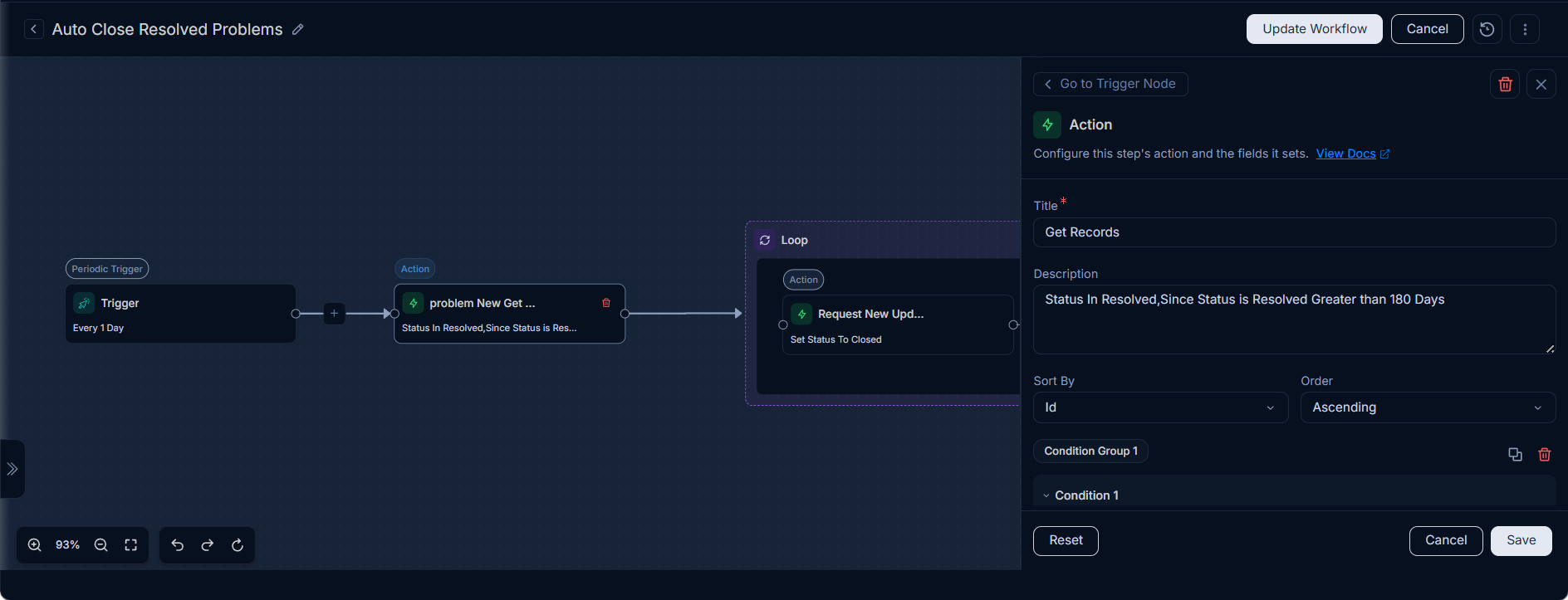1568x600 pixels.
Task: Open the Sort By dropdown
Action: pos(1160,407)
